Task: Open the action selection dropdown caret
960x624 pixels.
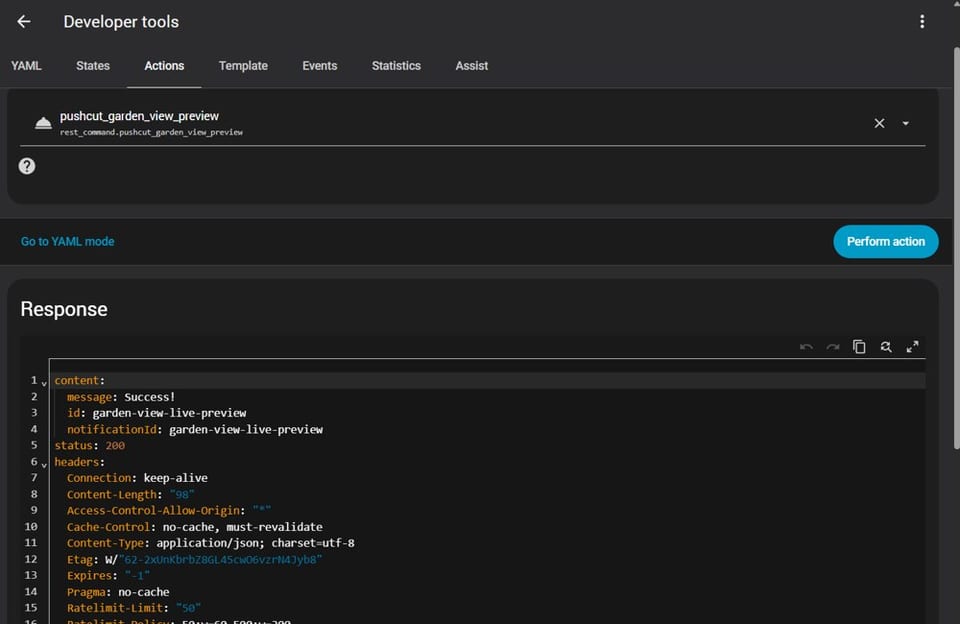Action: click(906, 122)
